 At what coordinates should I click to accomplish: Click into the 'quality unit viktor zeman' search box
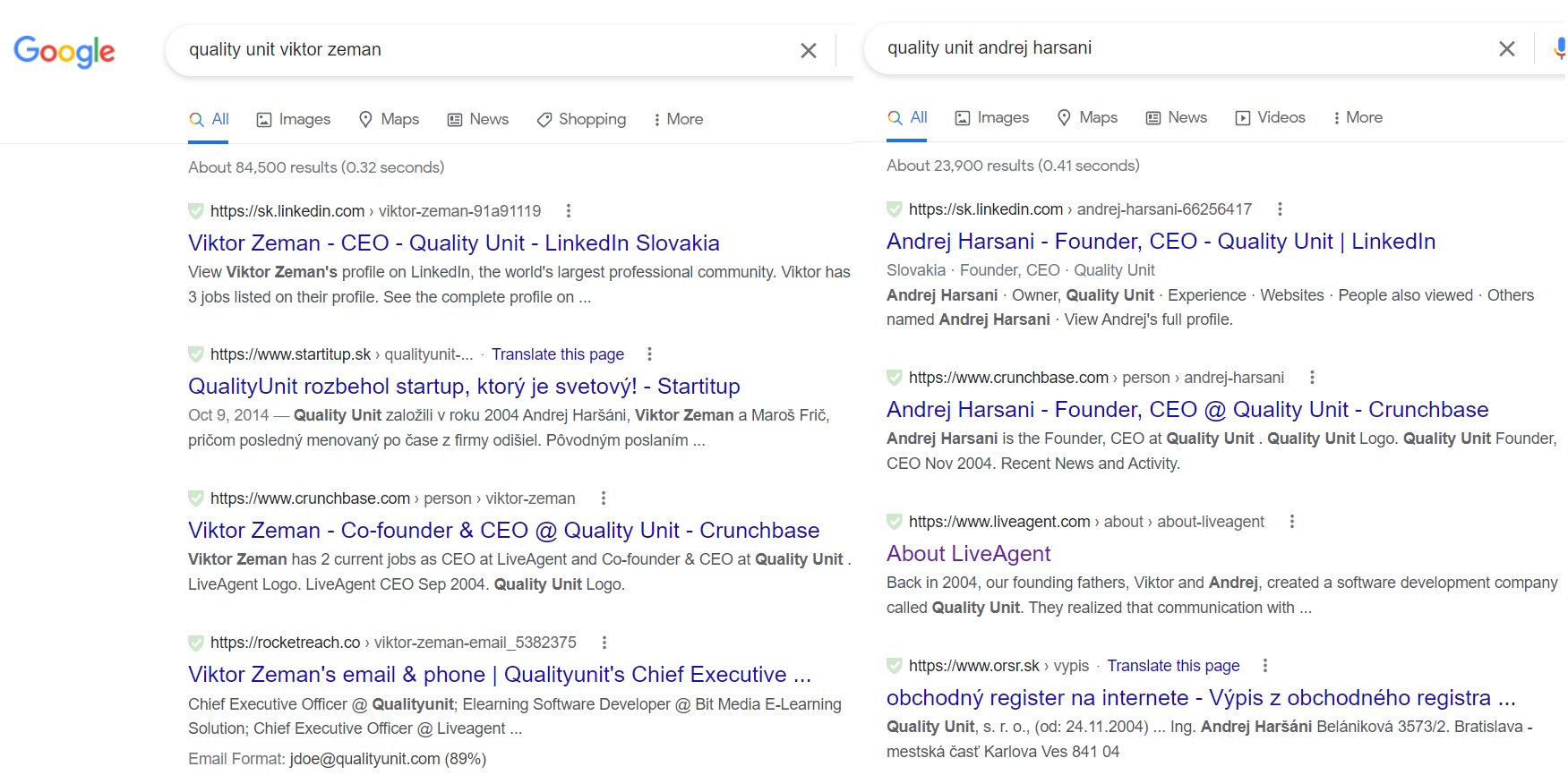click(484, 50)
